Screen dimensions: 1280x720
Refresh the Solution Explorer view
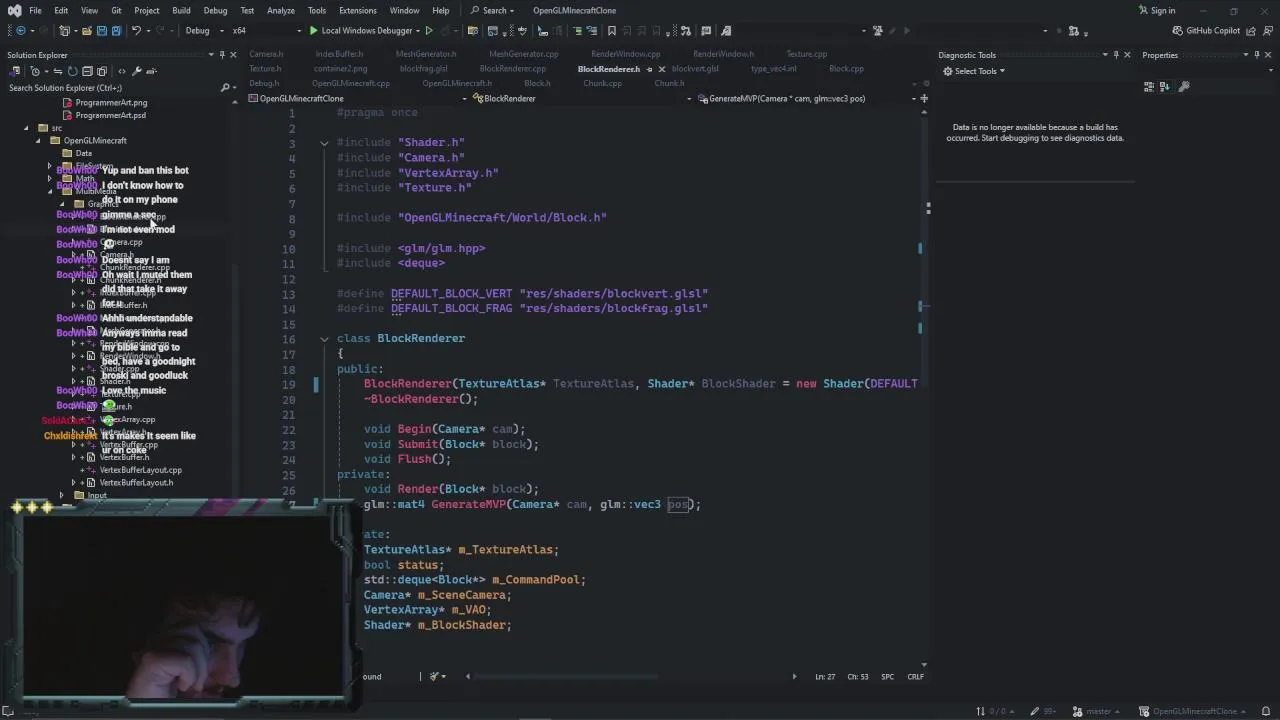pos(72,71)
